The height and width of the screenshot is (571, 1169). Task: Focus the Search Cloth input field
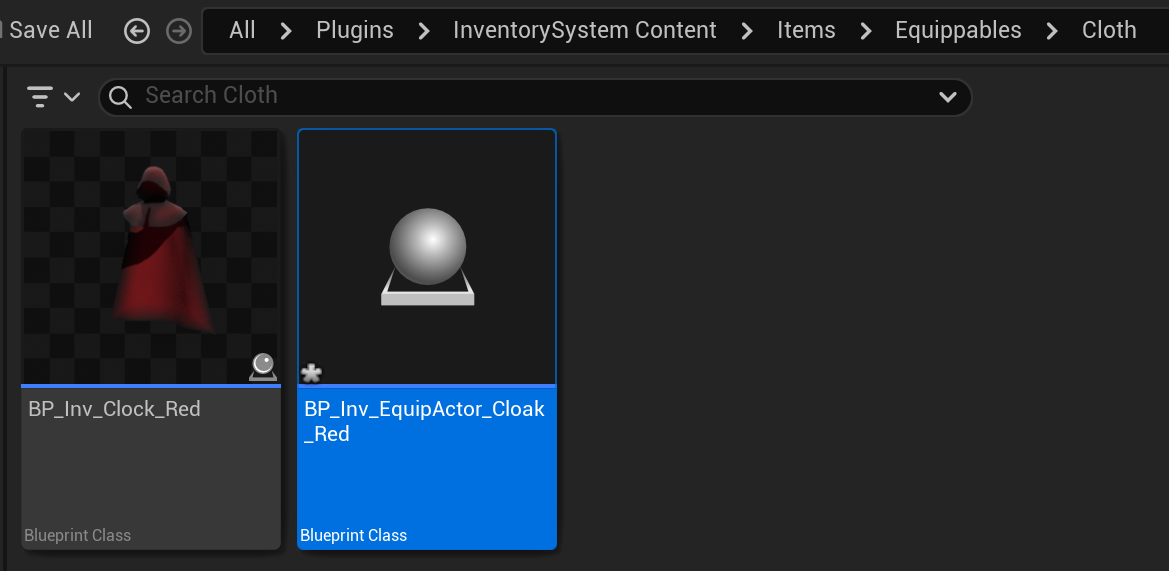[530, 96]
